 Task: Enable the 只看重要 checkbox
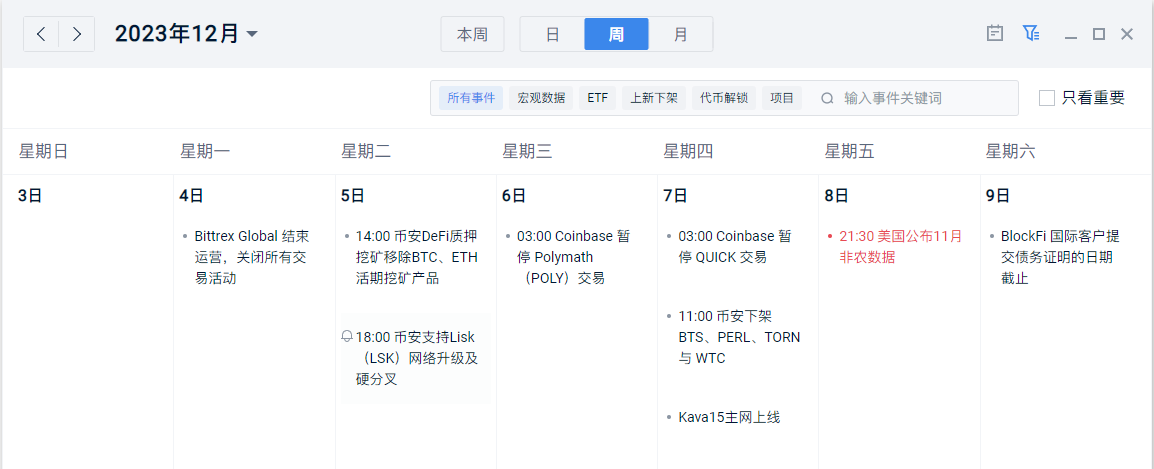(x=1047, y=98)
